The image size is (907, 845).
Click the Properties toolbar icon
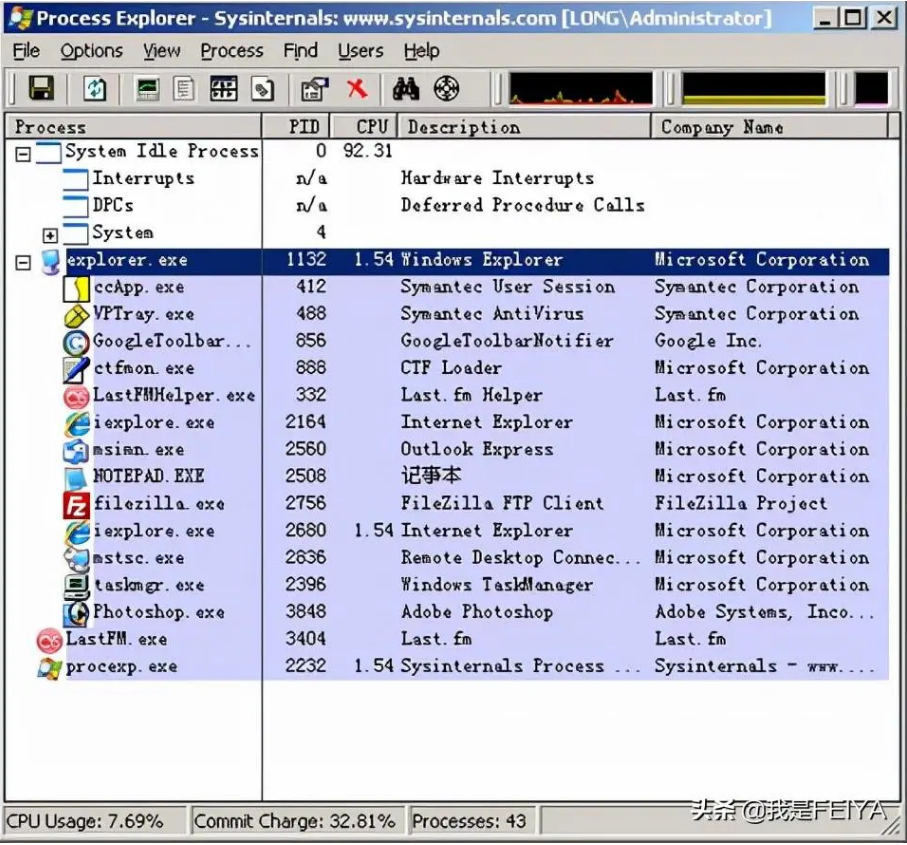coord(314,89)
